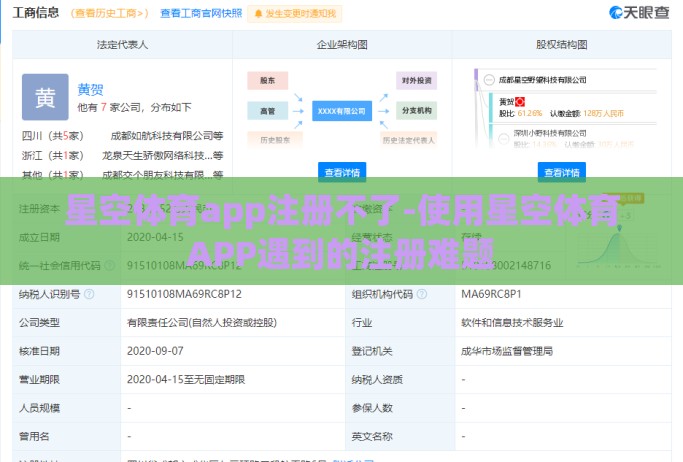Click the red 7 company count
The image size is (683, 462).
[104, 107]
